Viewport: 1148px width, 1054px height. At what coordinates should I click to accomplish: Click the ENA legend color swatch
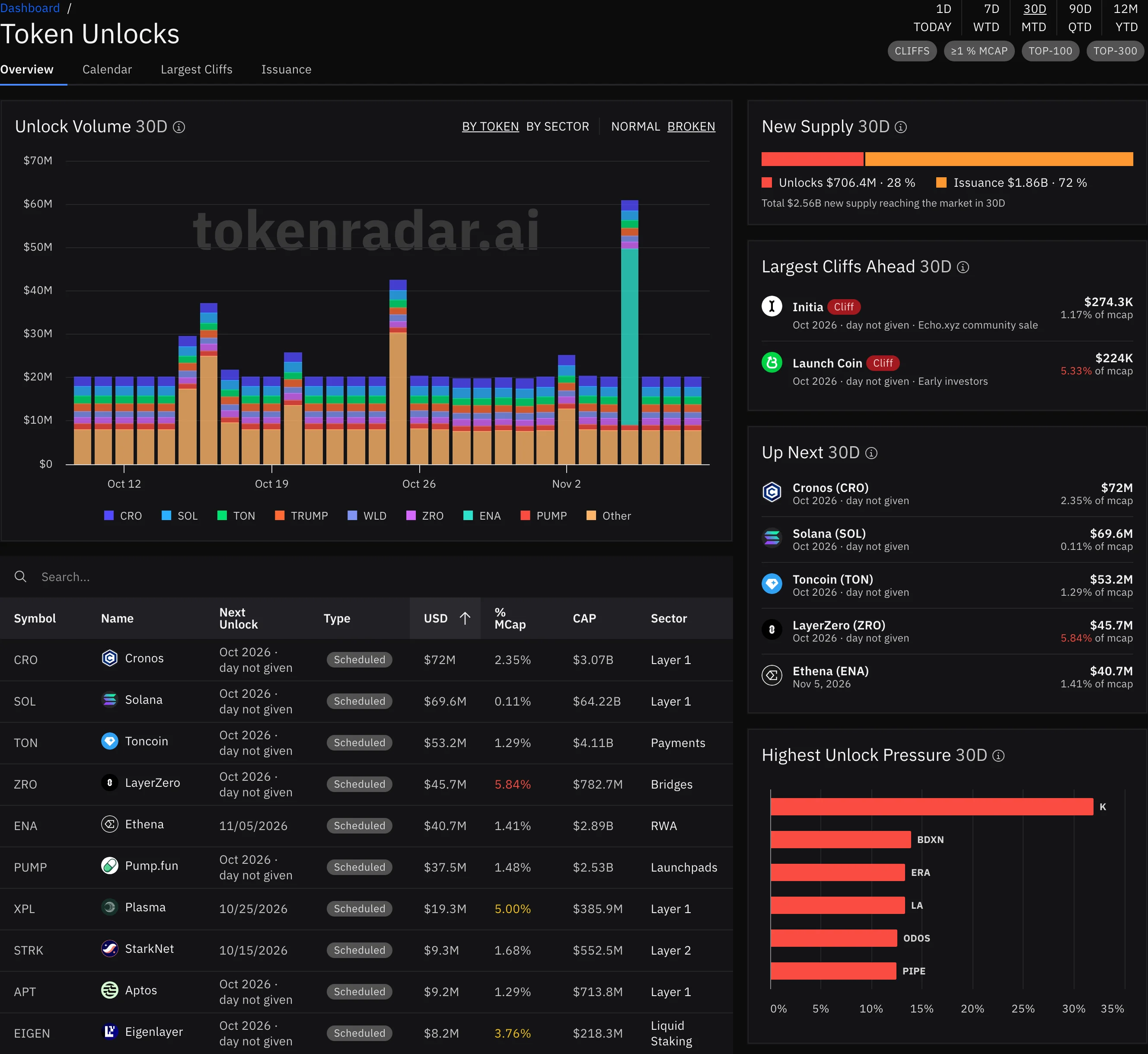468,516
